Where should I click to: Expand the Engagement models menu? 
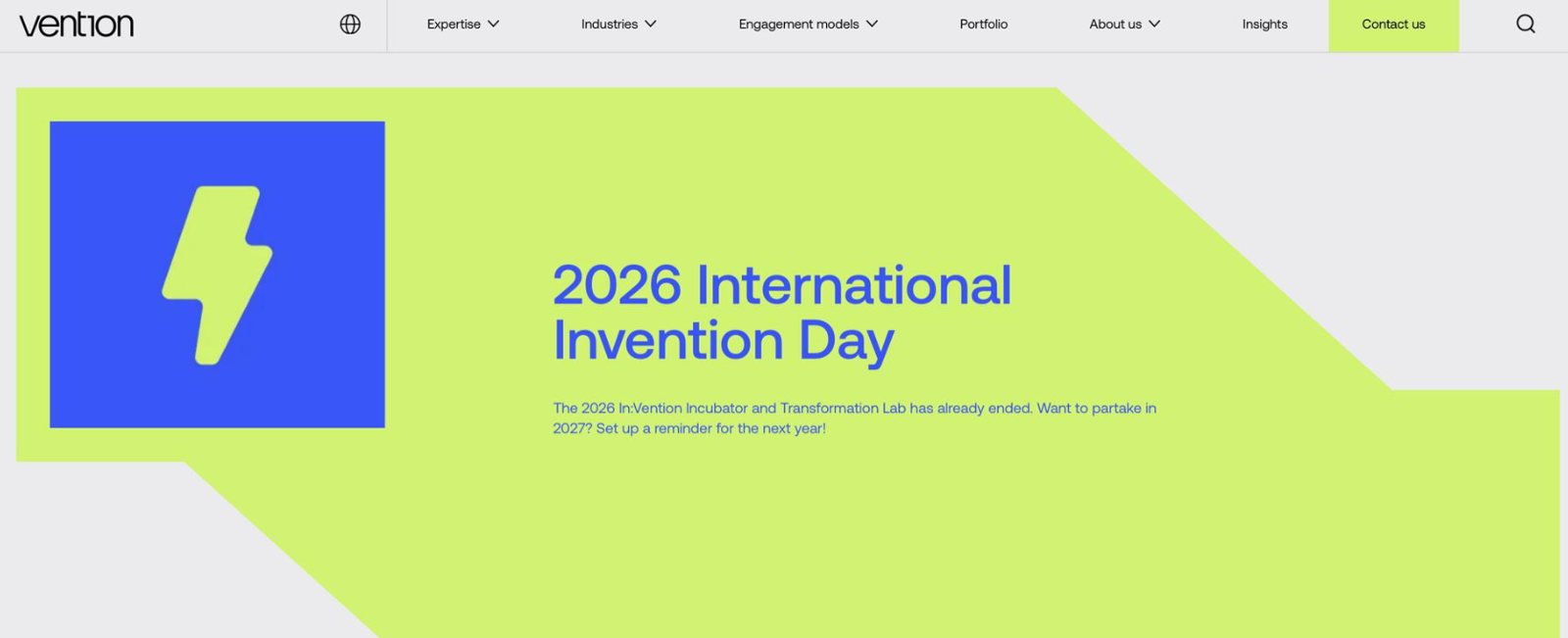coord(808,25)
